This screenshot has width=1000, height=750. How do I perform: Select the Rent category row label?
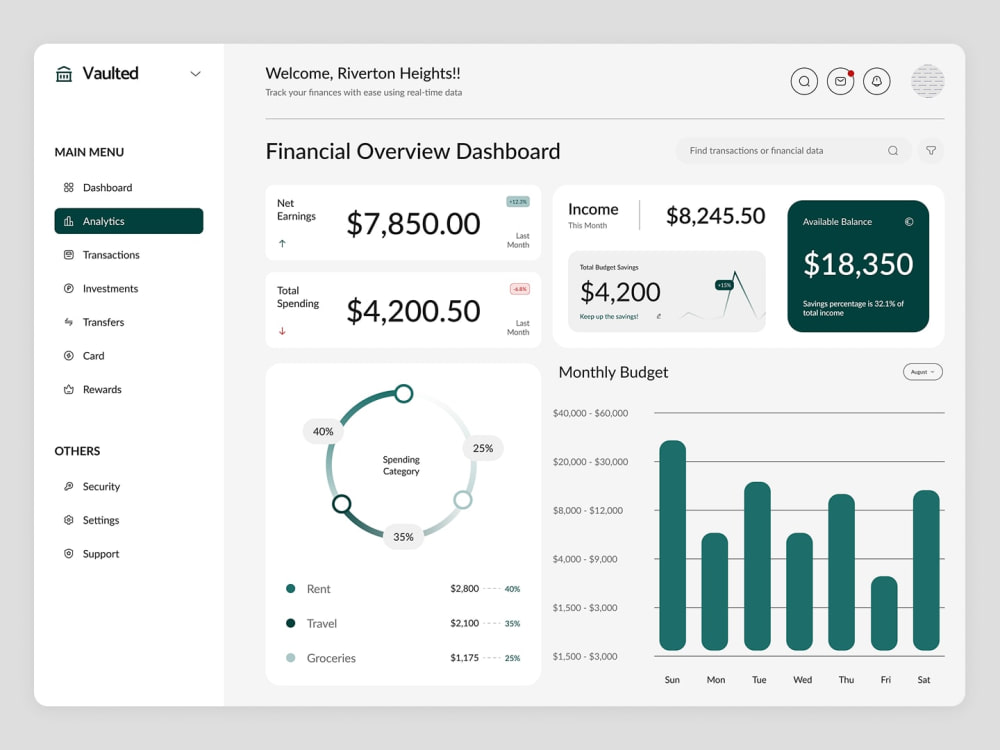[318, 589]
